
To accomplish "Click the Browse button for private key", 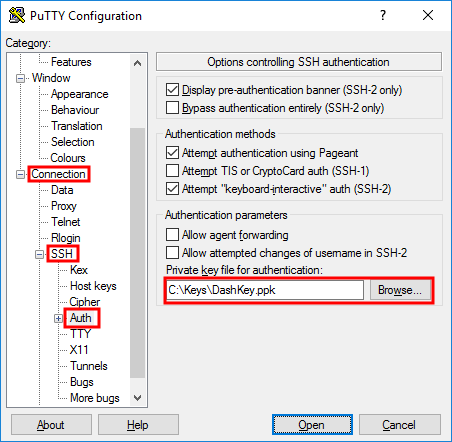I will [x=400, y=290].
